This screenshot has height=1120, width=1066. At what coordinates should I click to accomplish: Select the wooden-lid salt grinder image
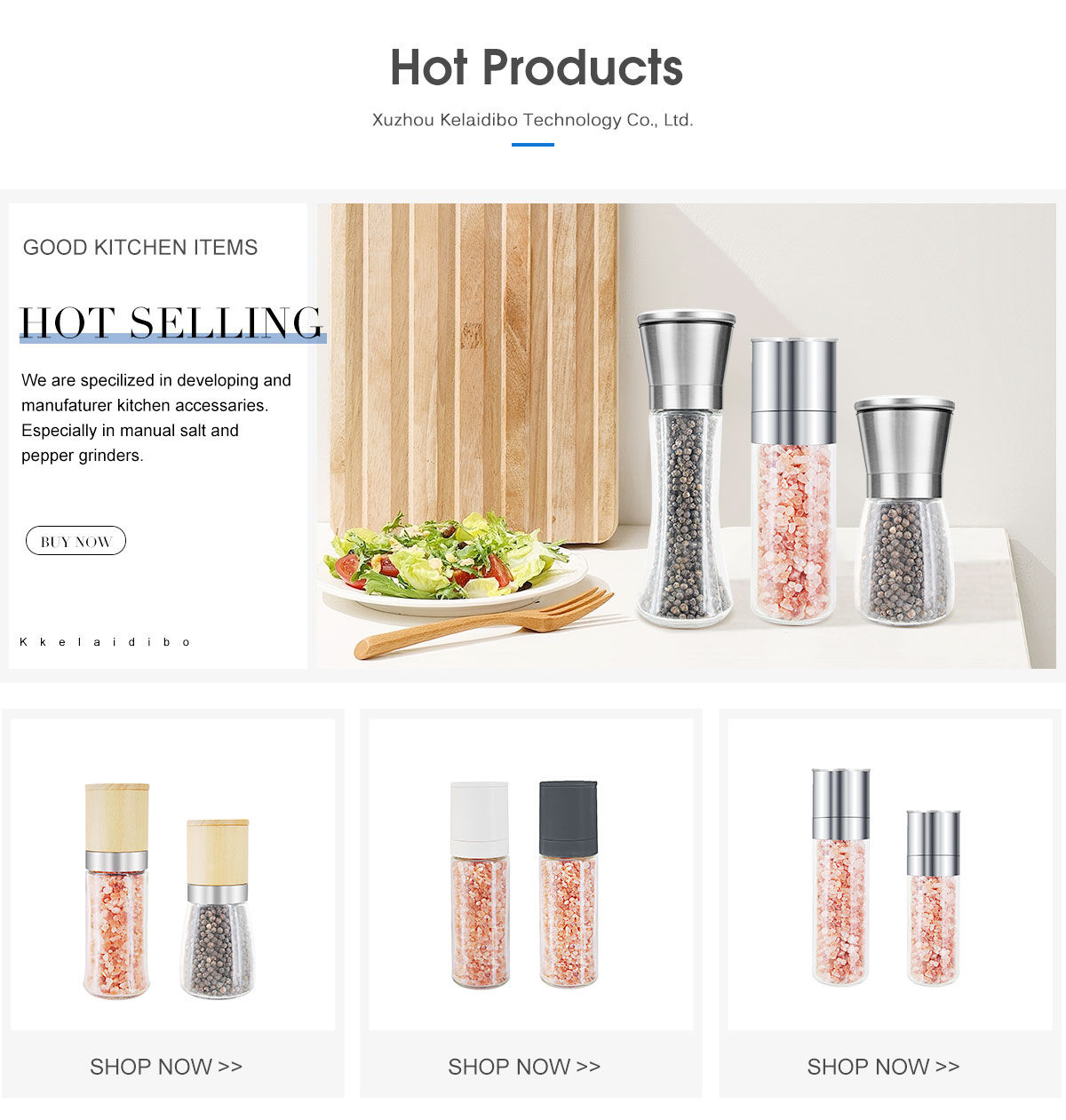[x=116, y=890]
